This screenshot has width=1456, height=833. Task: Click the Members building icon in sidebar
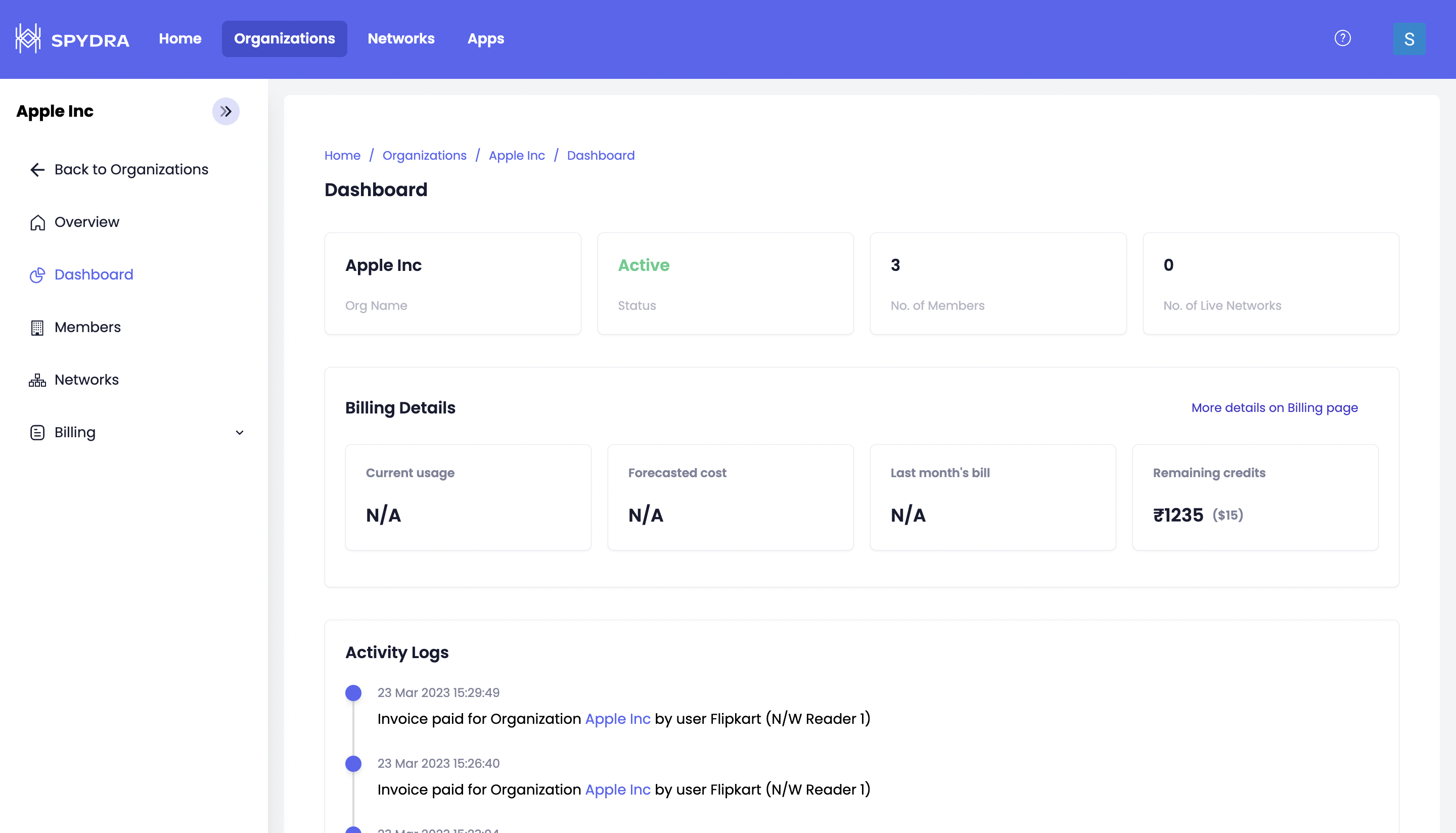37,327
